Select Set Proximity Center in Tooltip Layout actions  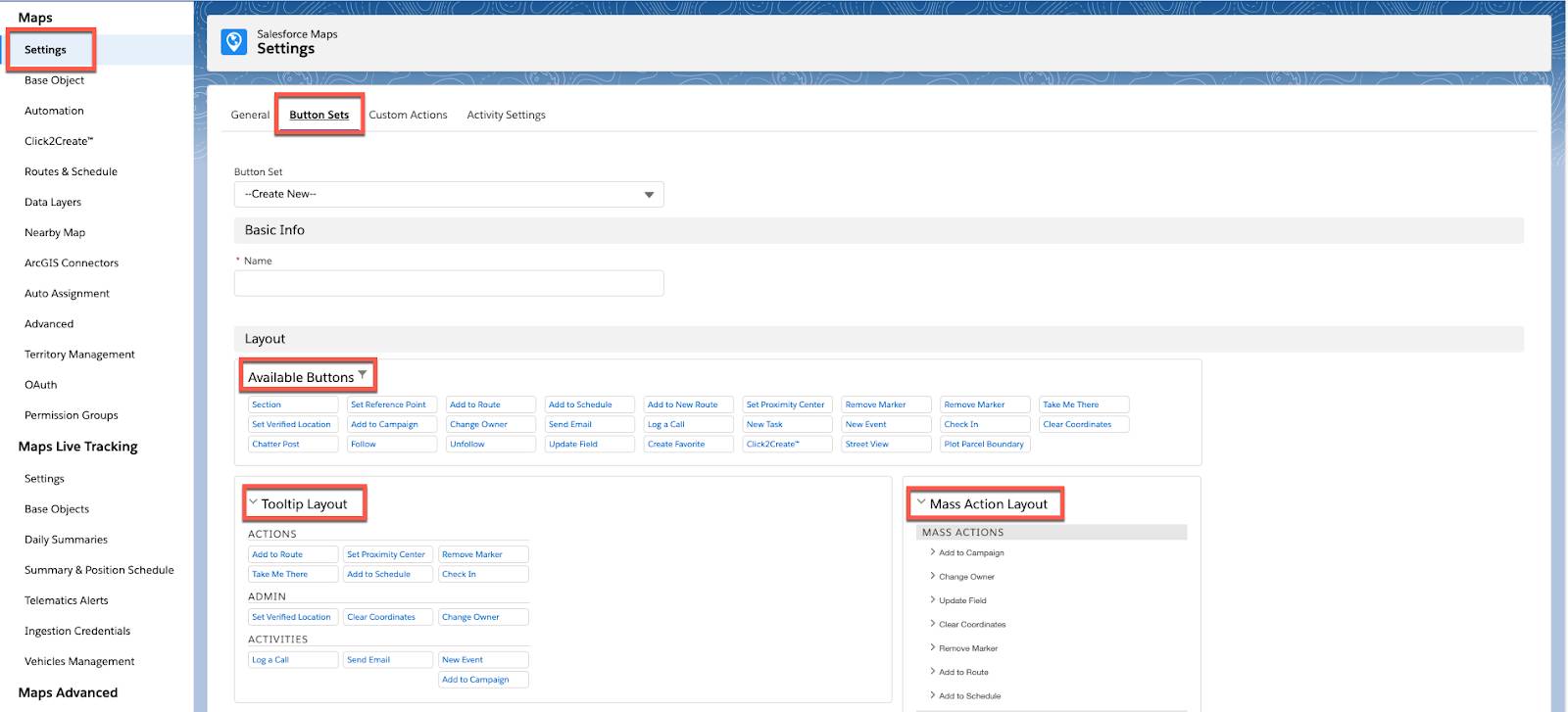(388, 554)
